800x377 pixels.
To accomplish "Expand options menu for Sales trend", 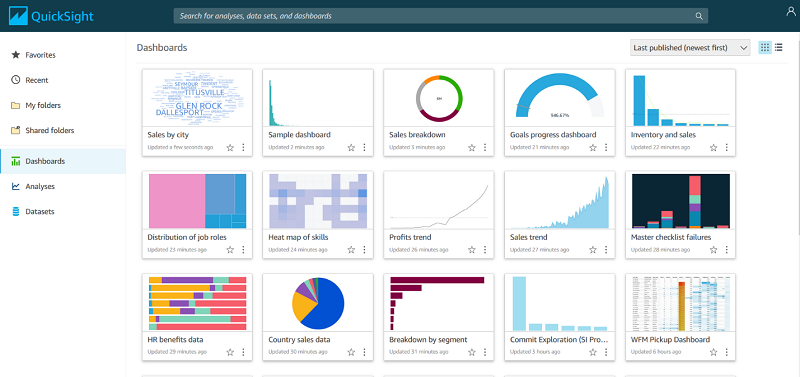I will click(606, 249).
